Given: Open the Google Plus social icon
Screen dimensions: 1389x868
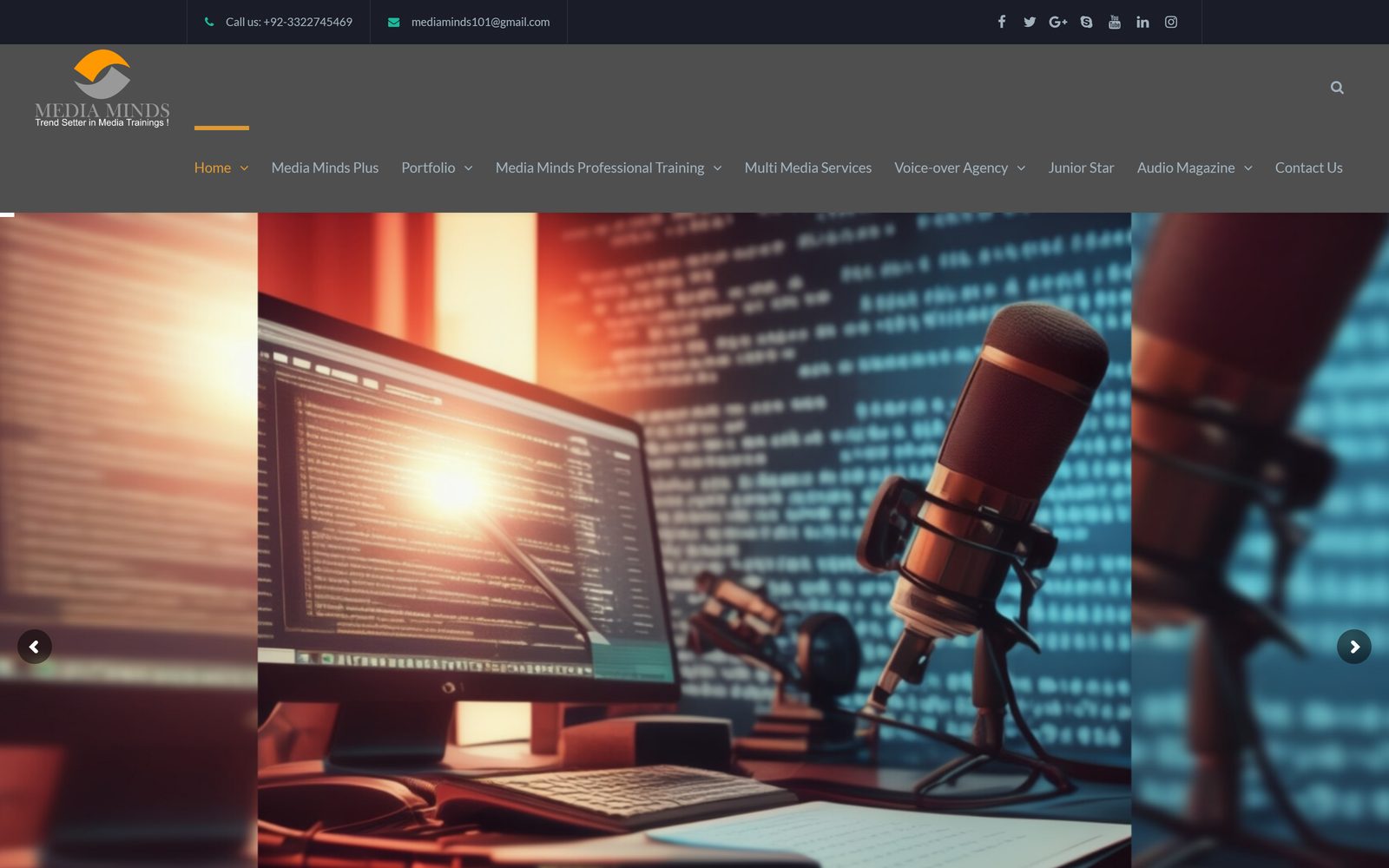Looking at the screenshot, I should pos(1057,22).
